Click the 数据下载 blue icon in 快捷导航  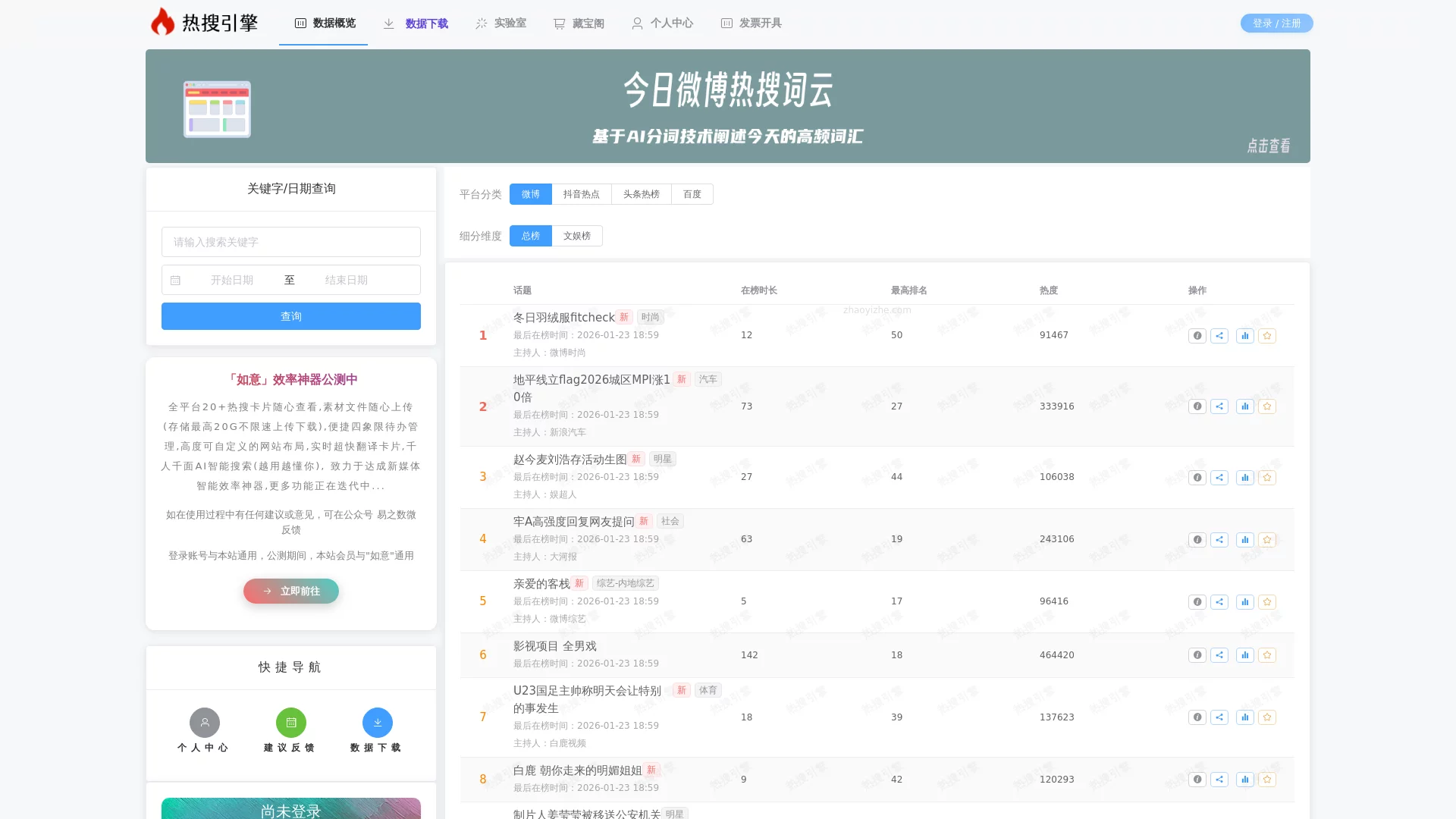(x=377, y=722)
